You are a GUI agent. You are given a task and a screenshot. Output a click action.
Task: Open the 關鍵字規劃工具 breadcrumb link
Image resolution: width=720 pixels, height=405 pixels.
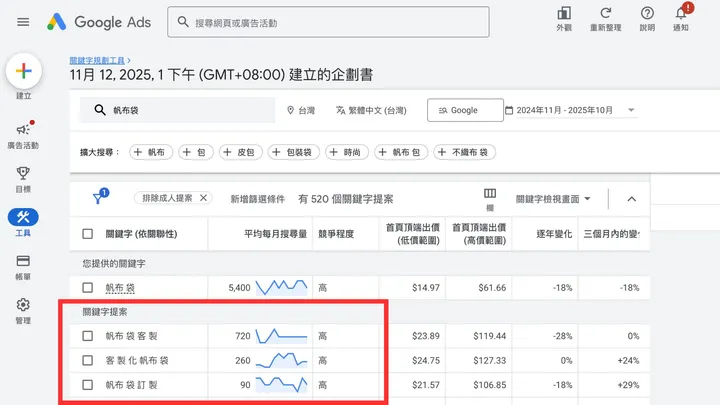click(x=97, y=60)
